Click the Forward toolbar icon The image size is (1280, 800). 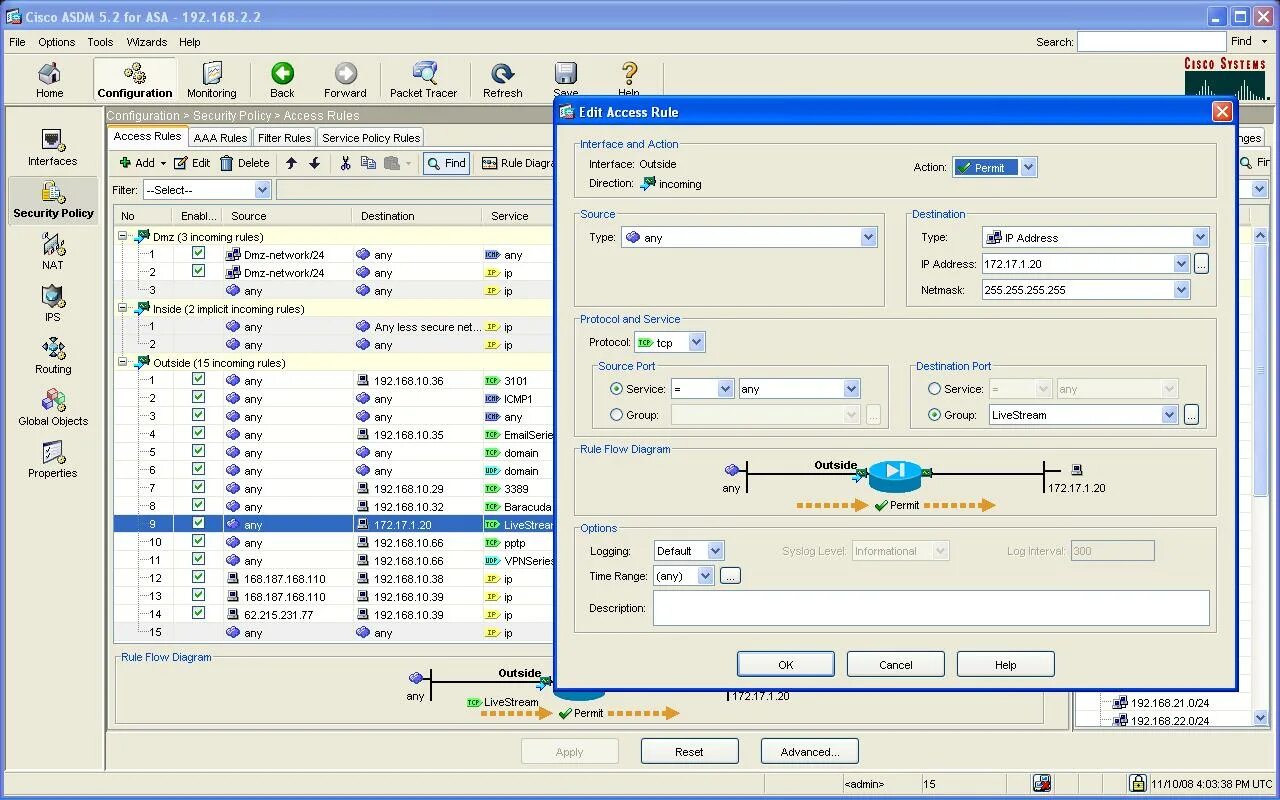pyautogui.click(x=345, y=79)
